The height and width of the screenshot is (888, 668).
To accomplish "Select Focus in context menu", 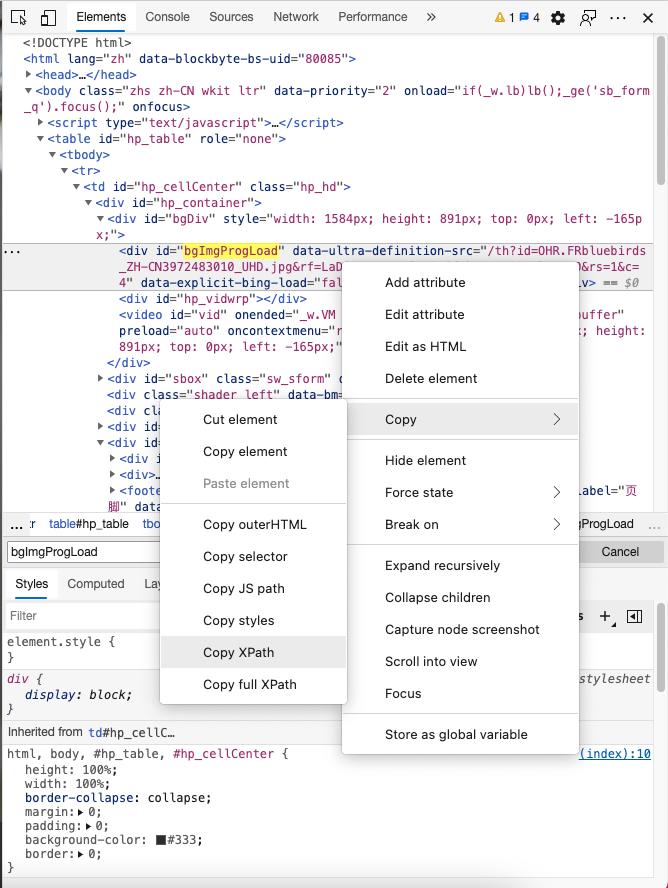I will coord(460,693).
